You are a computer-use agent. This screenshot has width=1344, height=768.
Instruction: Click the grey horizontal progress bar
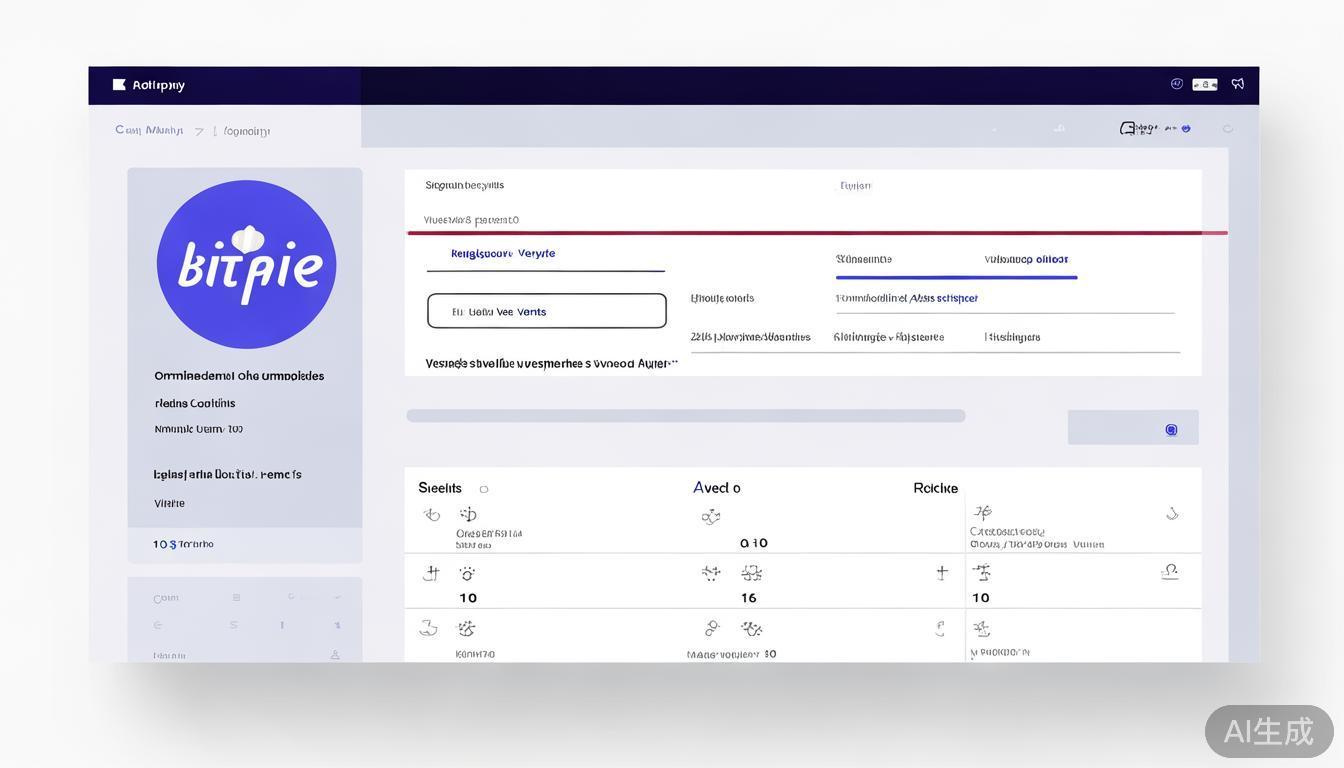685,416
